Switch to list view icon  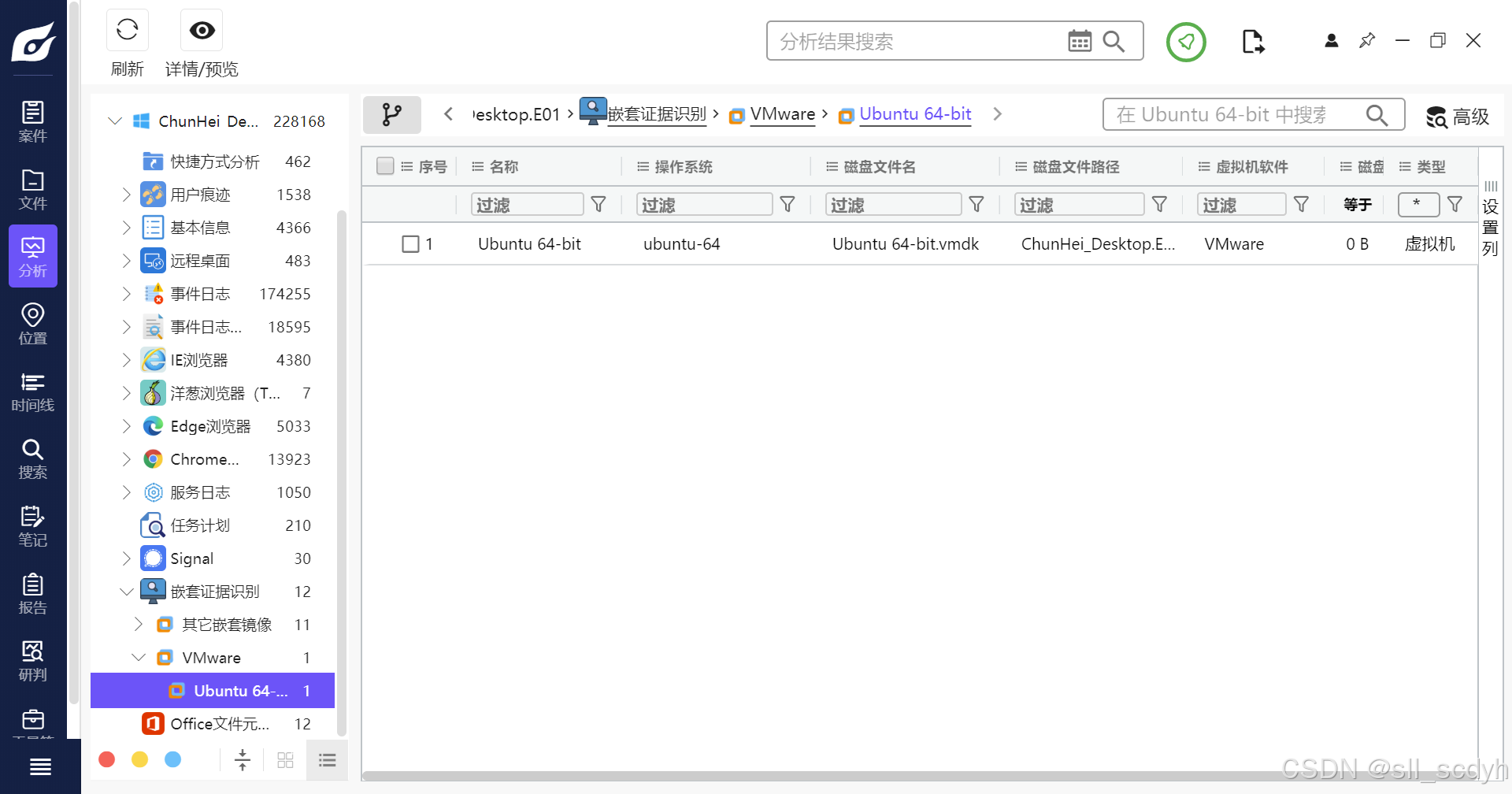[x=327, y=760]
